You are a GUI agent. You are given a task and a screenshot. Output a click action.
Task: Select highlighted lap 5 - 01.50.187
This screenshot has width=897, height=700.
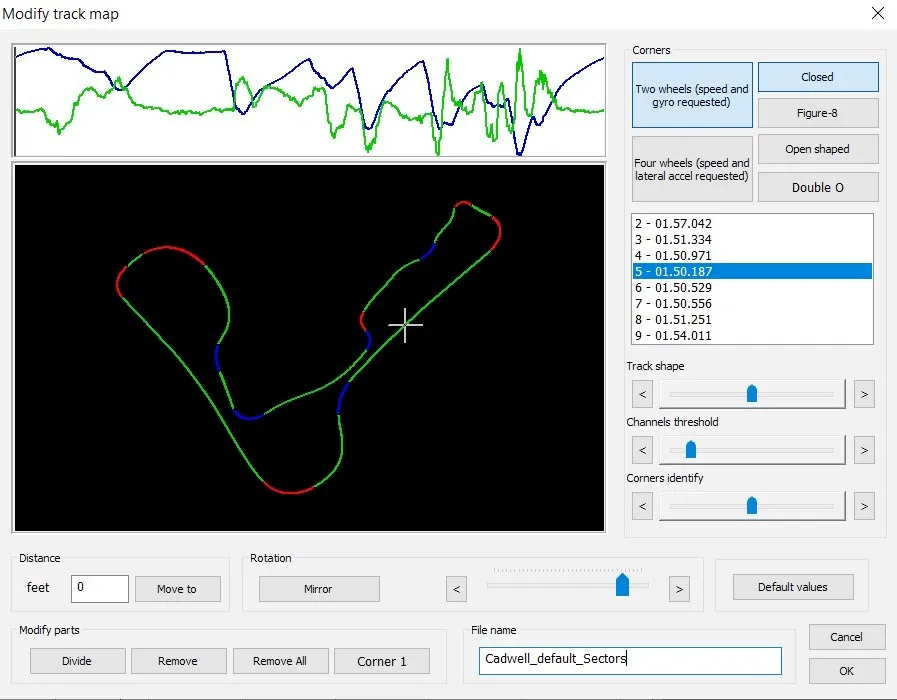click(752, 271)
